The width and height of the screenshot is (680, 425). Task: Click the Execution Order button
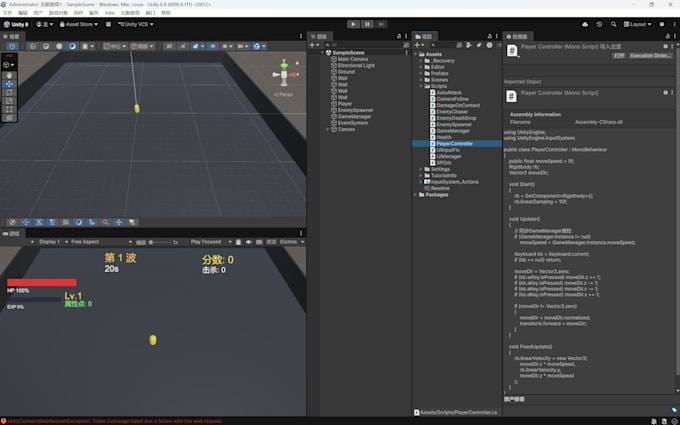(650, 56)
